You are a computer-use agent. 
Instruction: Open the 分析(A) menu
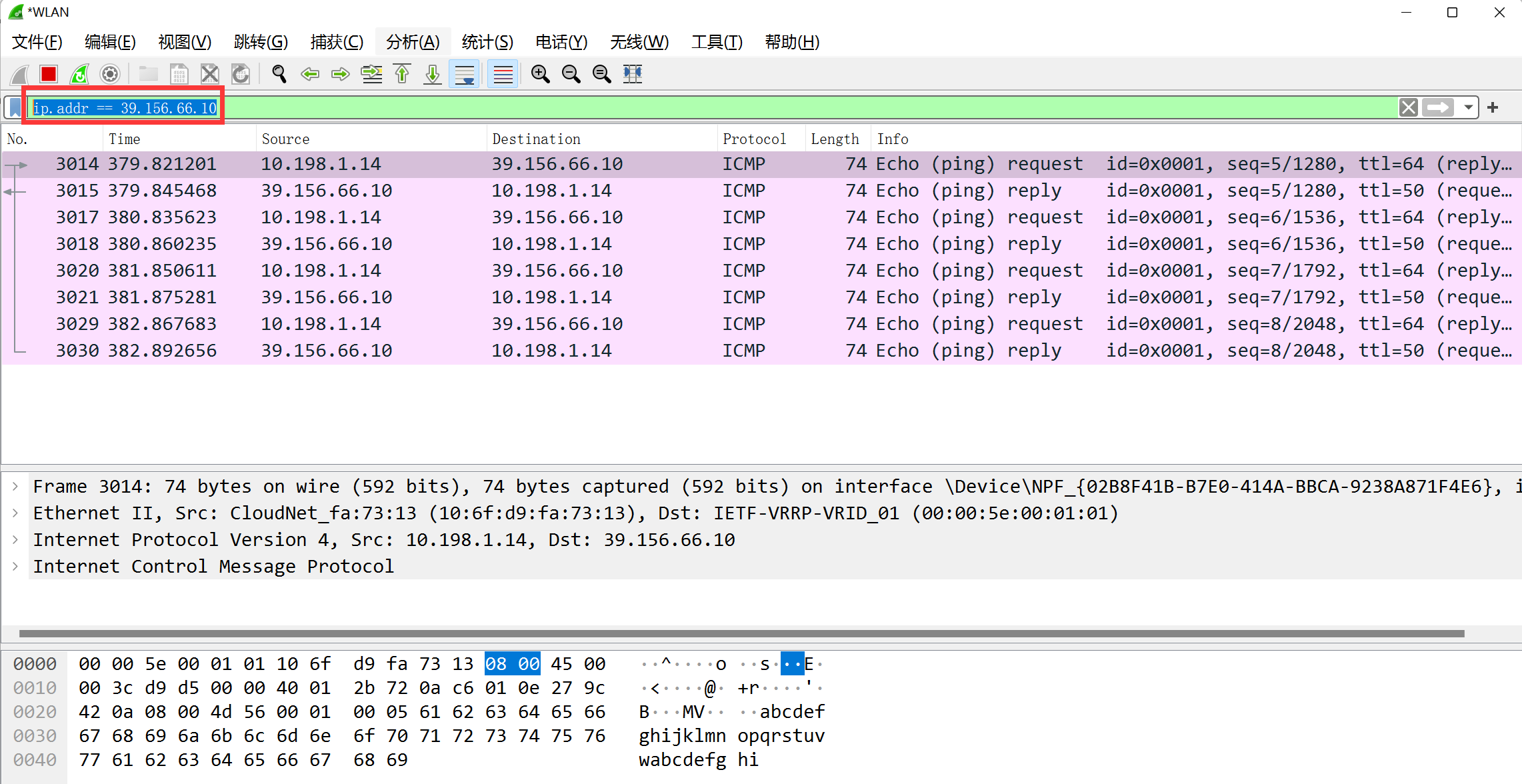click(x=413, y=43)
